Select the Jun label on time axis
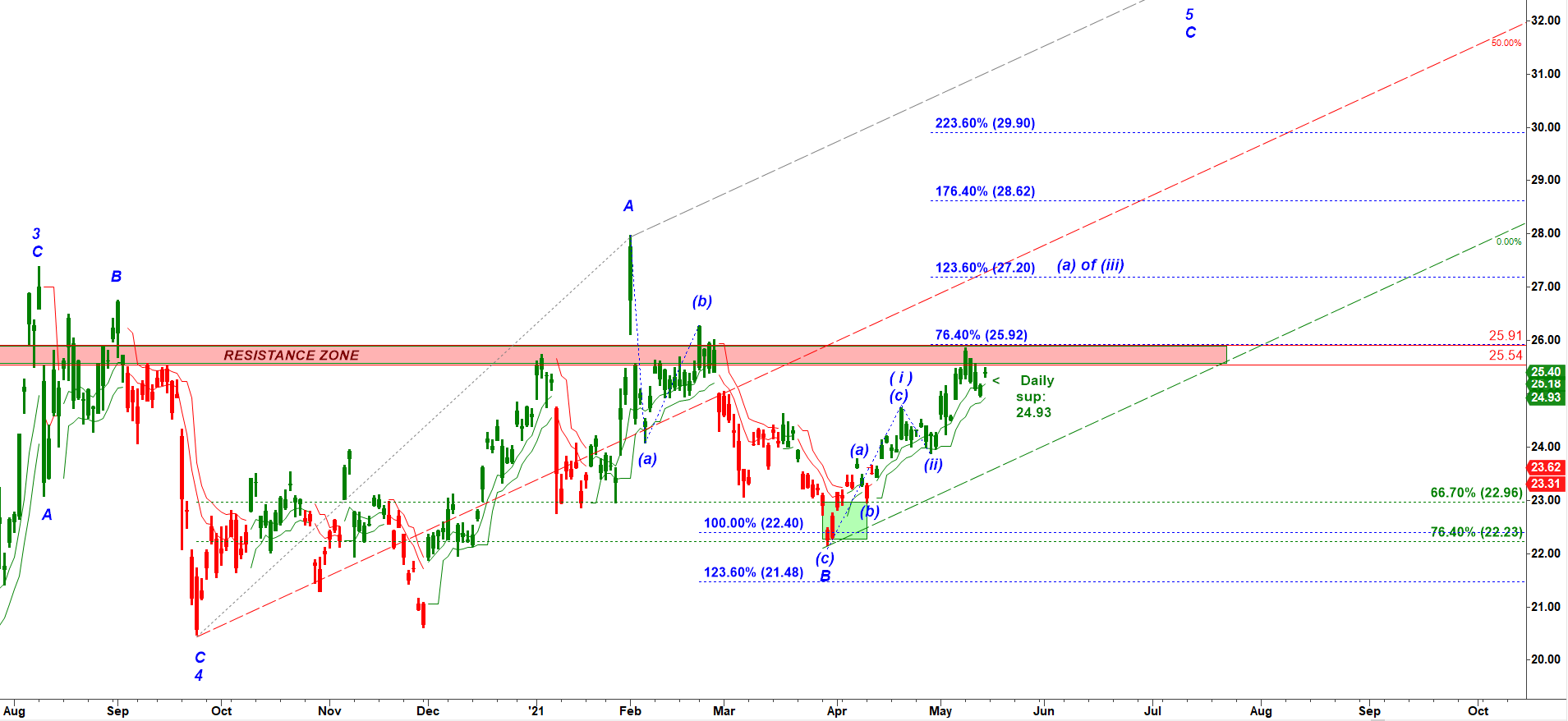This screenshot has height=721, width=1568. (x=1044, y=711)
